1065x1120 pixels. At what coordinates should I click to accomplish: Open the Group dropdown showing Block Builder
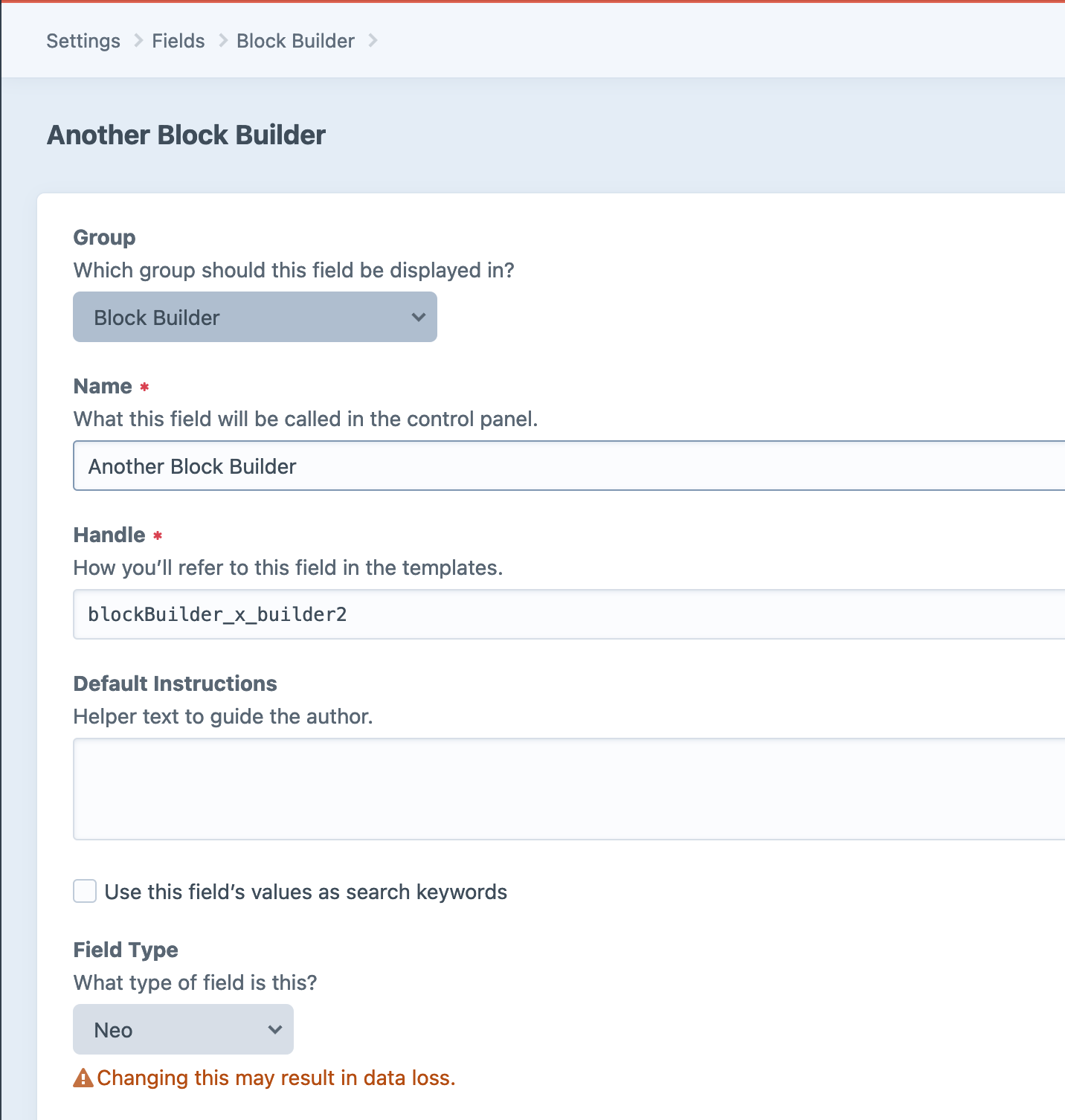click(x=254, y=317)
